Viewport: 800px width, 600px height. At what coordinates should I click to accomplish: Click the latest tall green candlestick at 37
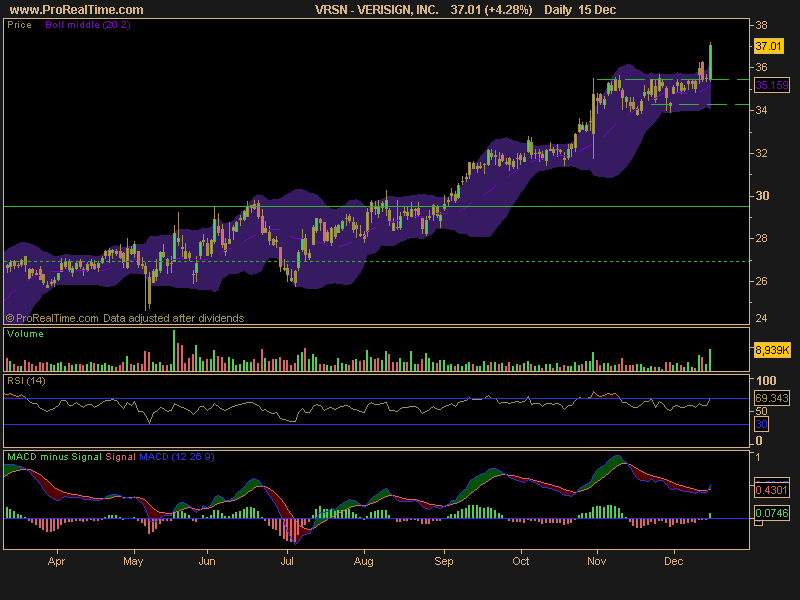[x=710, y=62]
